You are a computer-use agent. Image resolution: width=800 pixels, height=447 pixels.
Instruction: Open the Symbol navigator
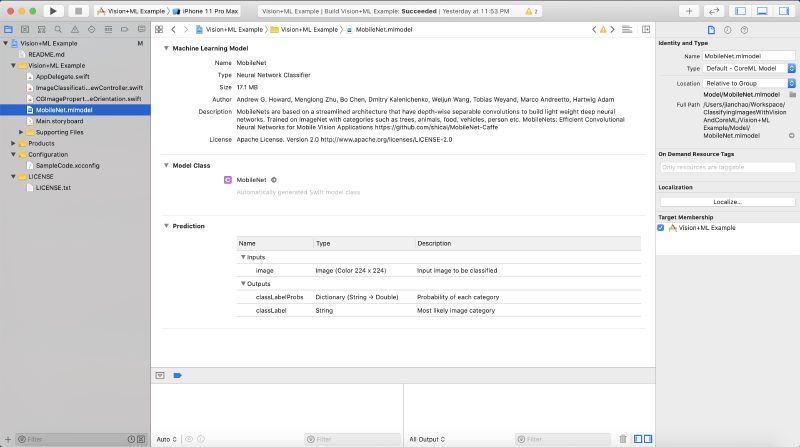pyautogui.click(x=41, y=30)
